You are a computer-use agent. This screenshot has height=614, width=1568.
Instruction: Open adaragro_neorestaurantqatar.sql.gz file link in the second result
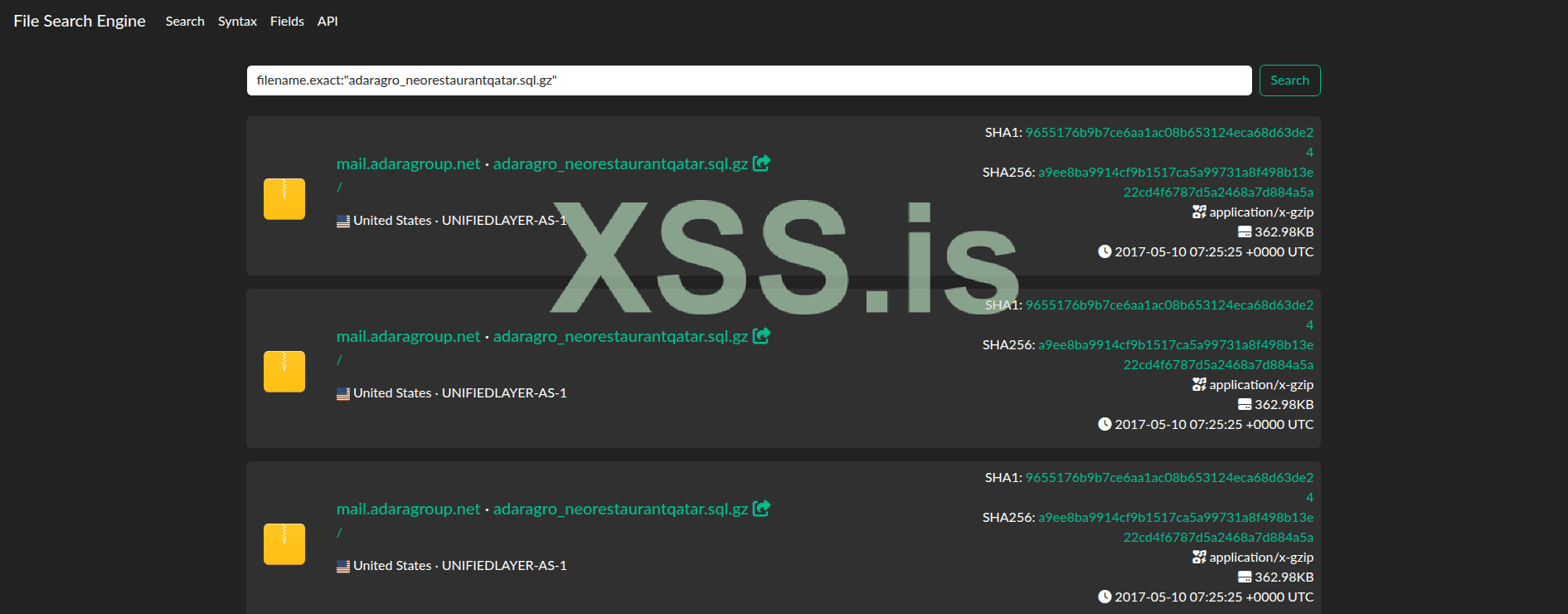[x=620, y=337]
